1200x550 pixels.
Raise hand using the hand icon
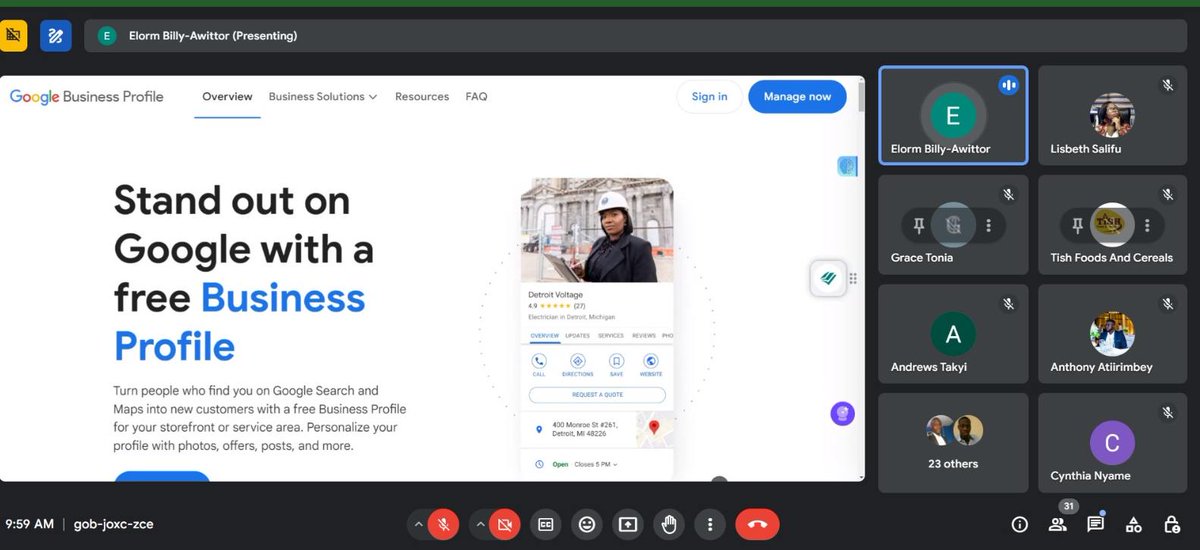669,524
